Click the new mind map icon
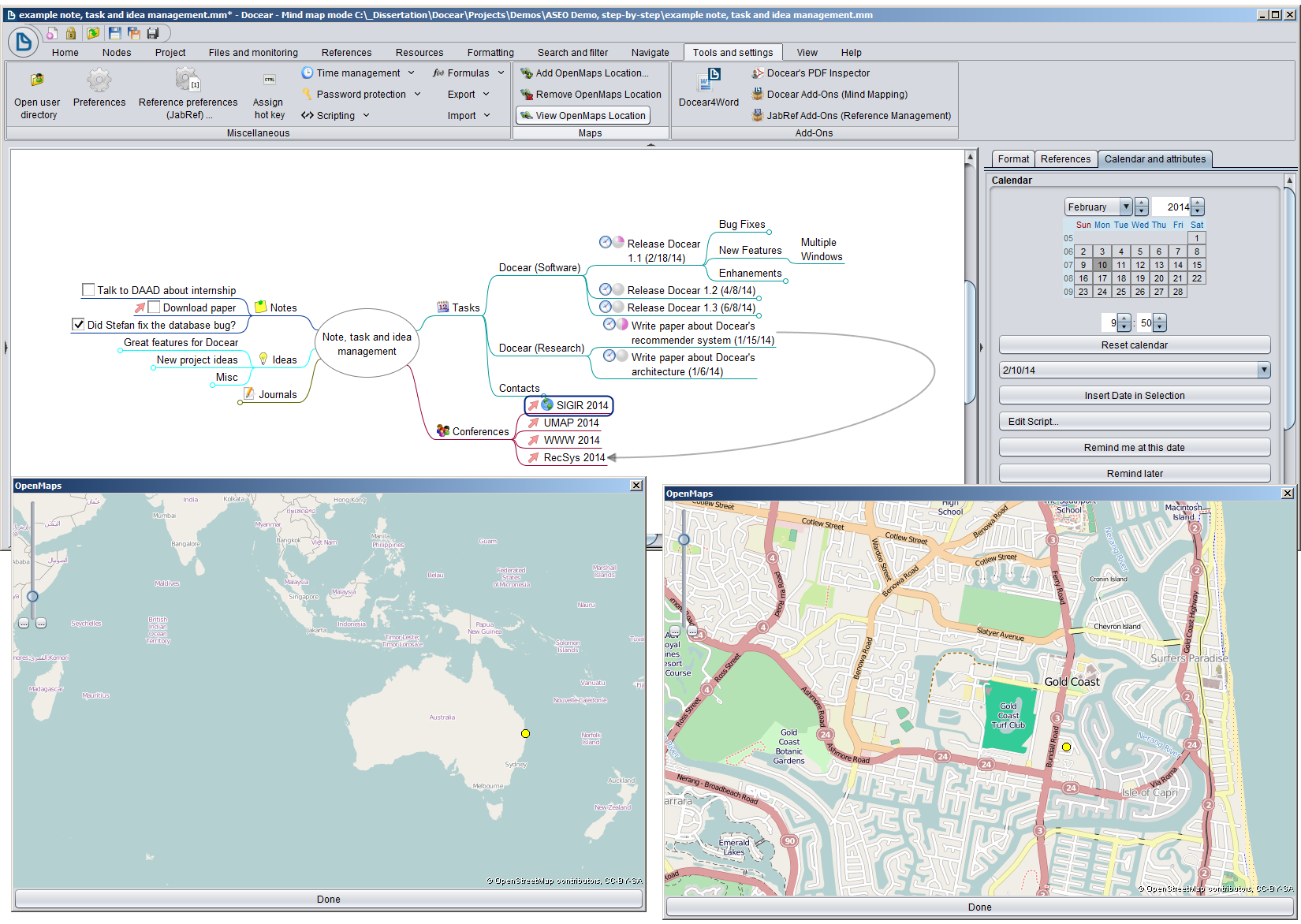The width and height of the screenshot is (1301, 924). point(52,33)
